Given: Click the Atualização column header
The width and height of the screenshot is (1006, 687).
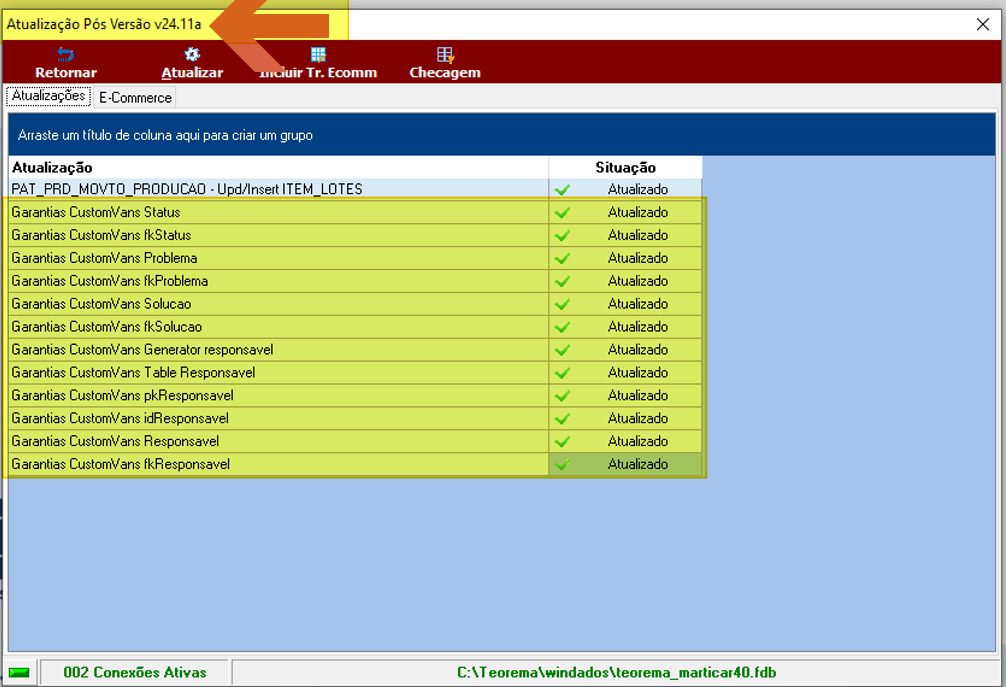Looking at the screenshot, I should (x=278, y=167).
